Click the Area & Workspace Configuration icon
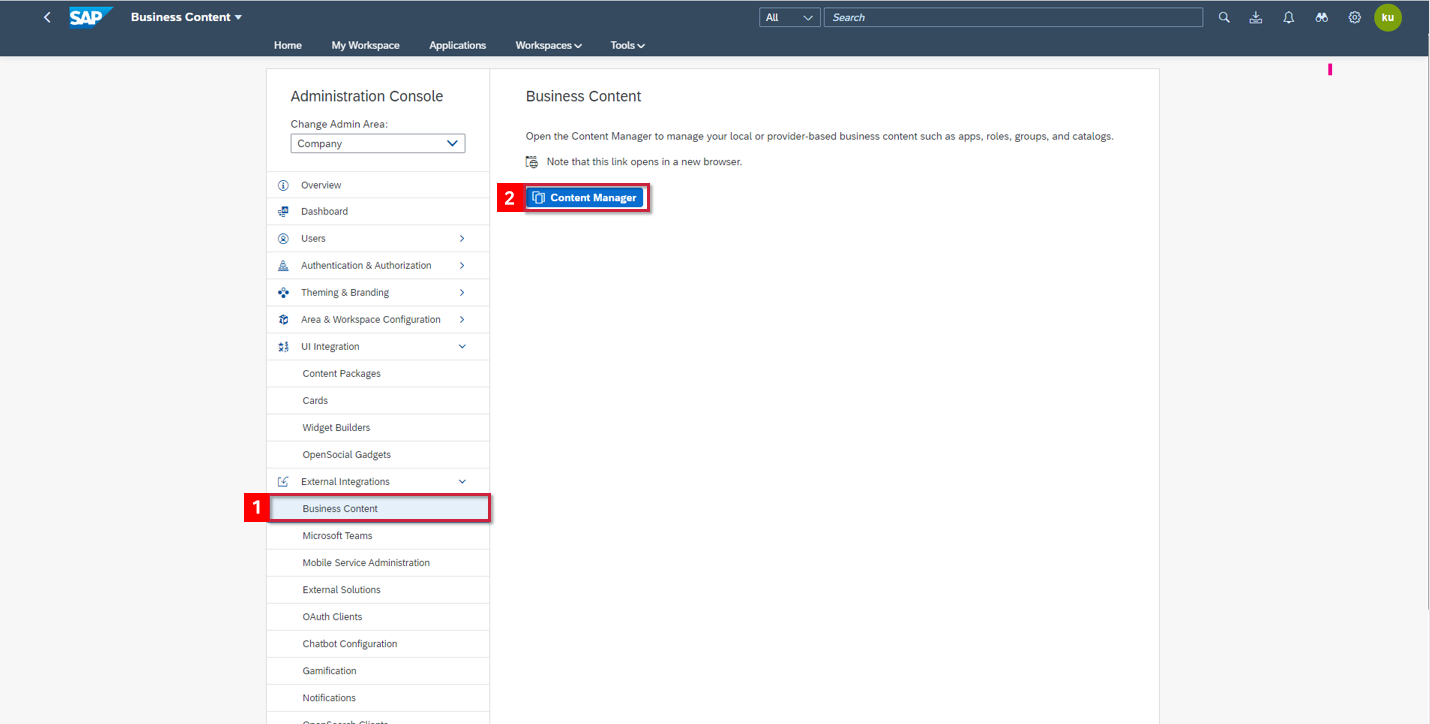The image size is (1430, 724). pos(283,320)
